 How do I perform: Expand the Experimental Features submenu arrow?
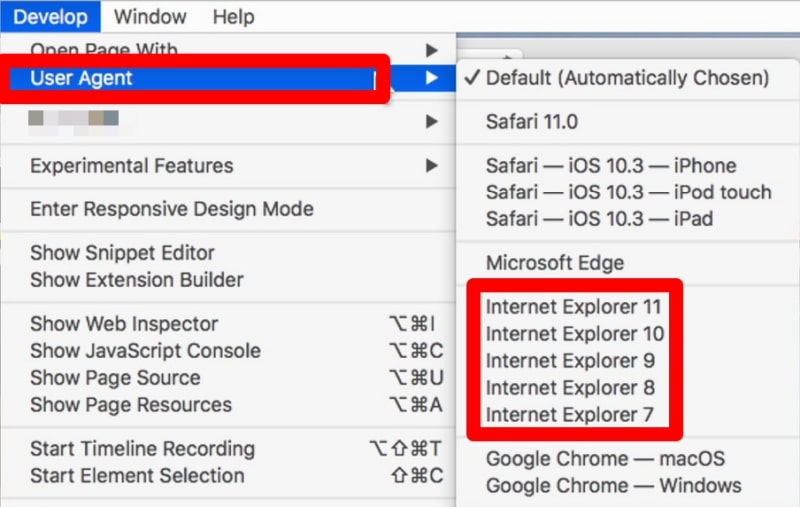[x=432, y=165]
